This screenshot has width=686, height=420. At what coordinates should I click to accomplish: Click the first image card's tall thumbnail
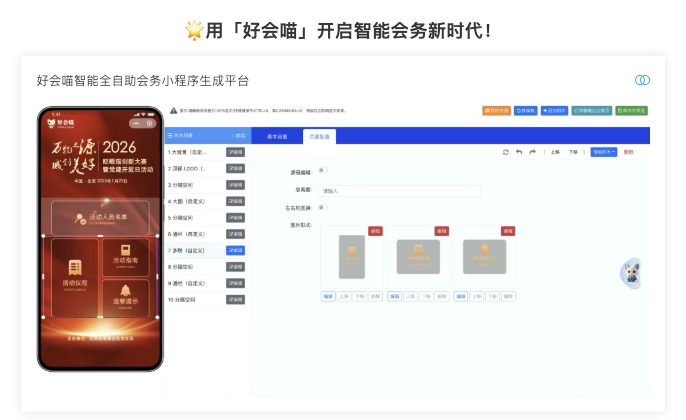[352, 257]
